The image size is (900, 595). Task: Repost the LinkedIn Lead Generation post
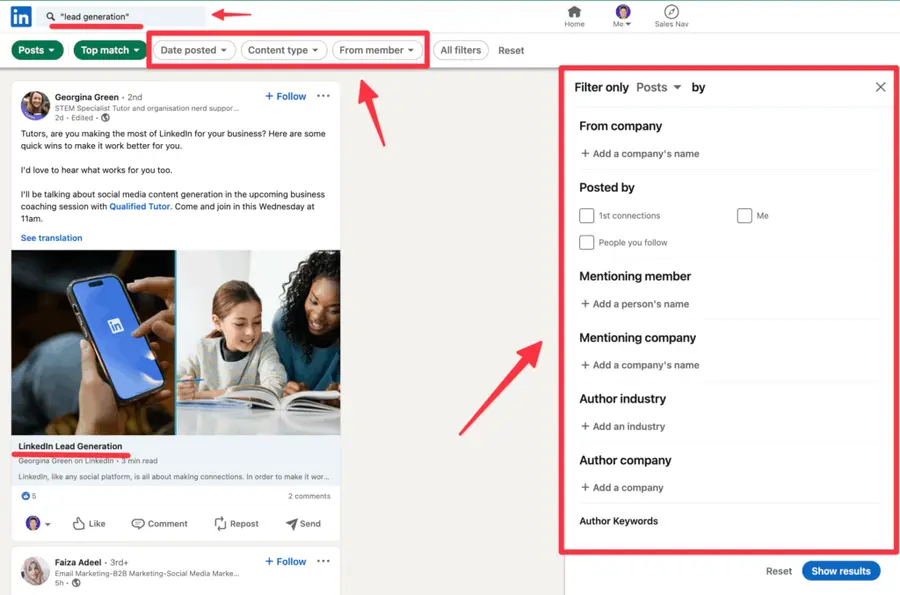pos(237,523)
